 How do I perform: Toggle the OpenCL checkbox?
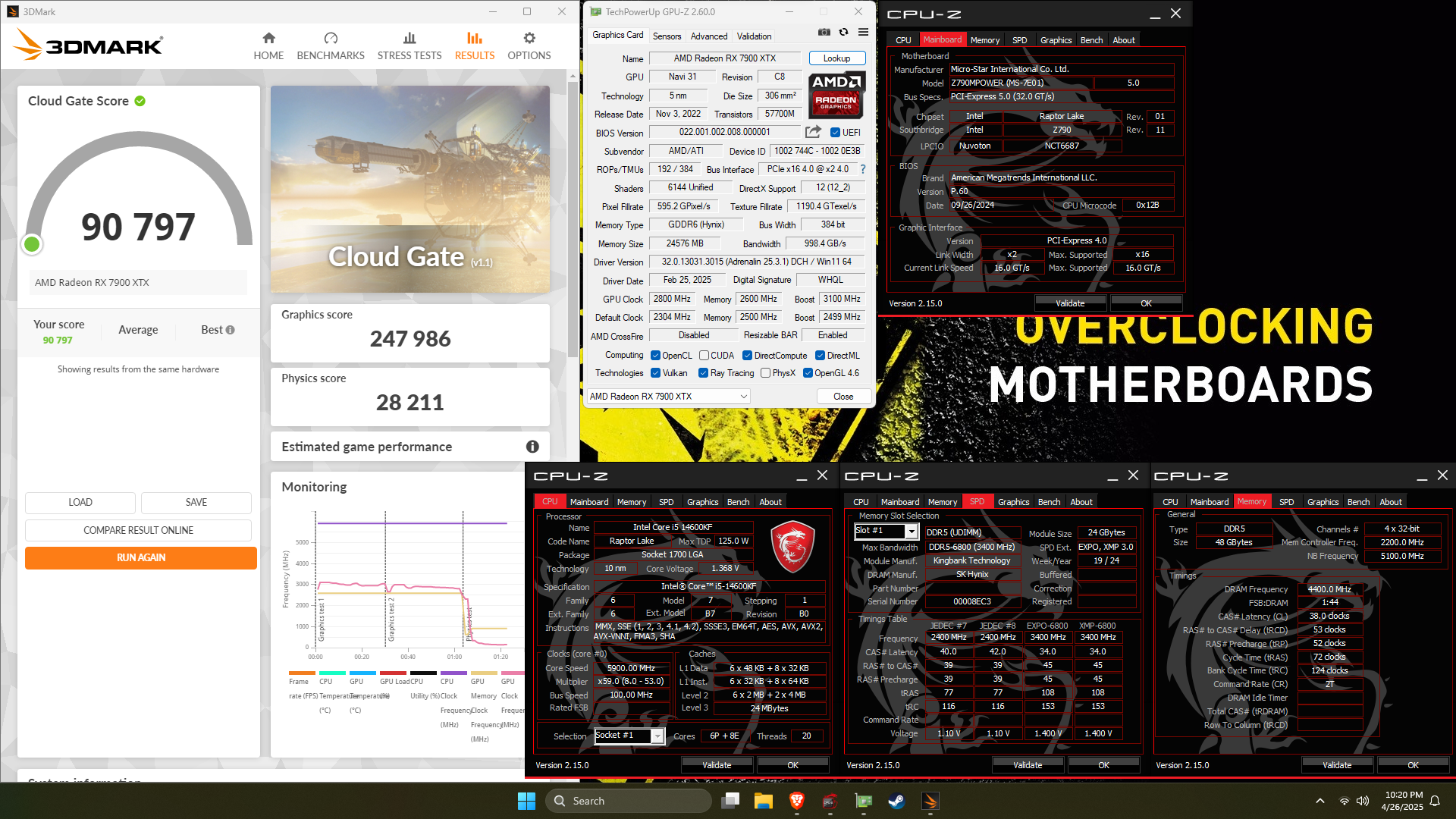[656, 355]
